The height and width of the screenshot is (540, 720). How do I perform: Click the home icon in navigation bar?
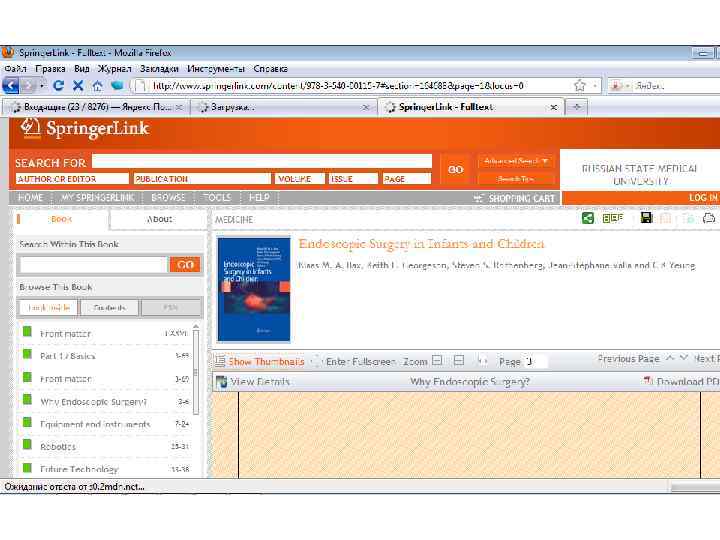click(x=97, y=85)
